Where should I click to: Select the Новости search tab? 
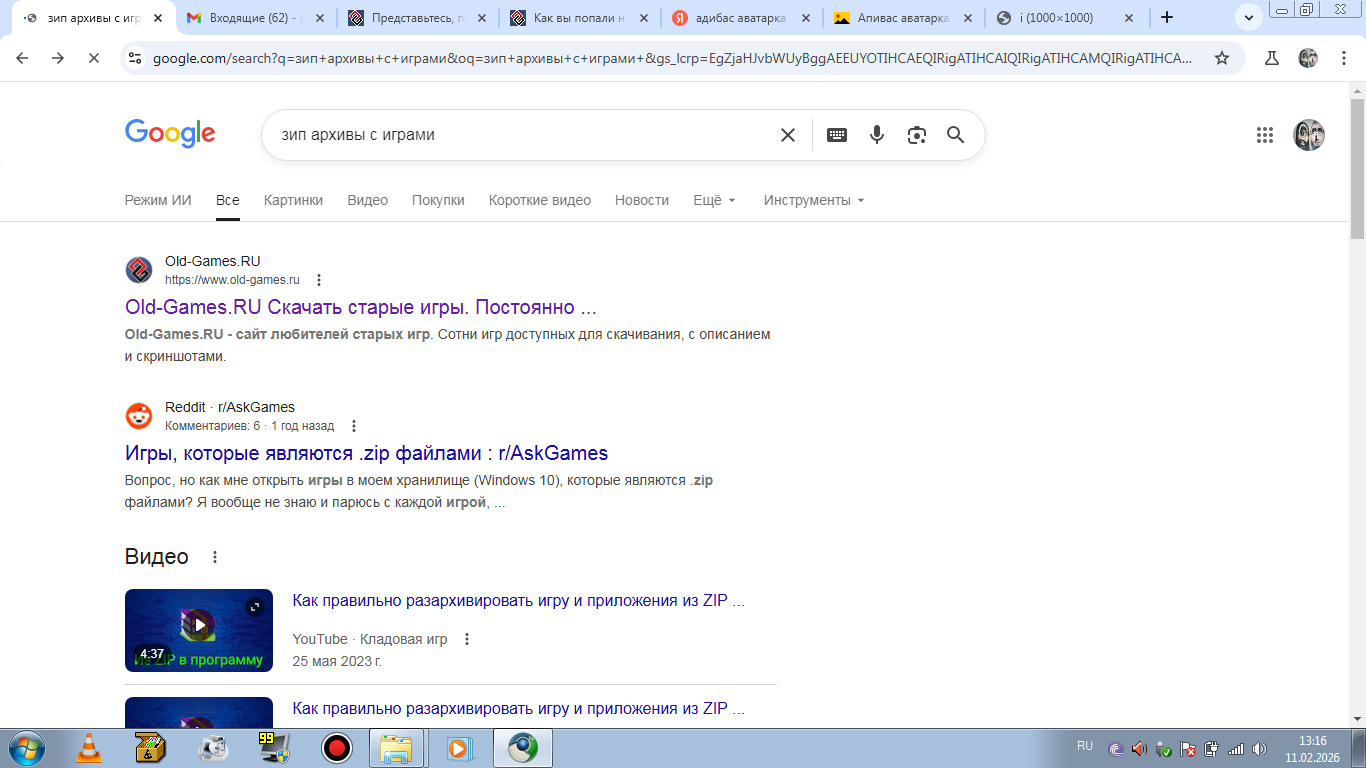coord(642,200)
